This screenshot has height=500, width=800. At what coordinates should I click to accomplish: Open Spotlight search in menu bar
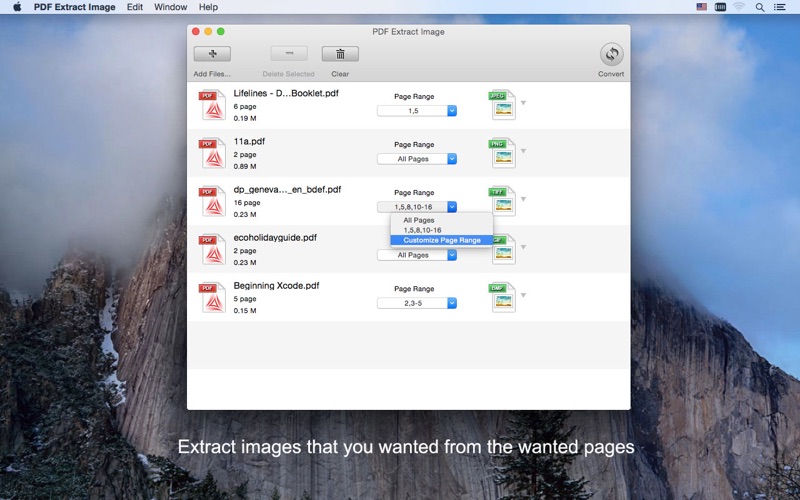click(760, 7)
